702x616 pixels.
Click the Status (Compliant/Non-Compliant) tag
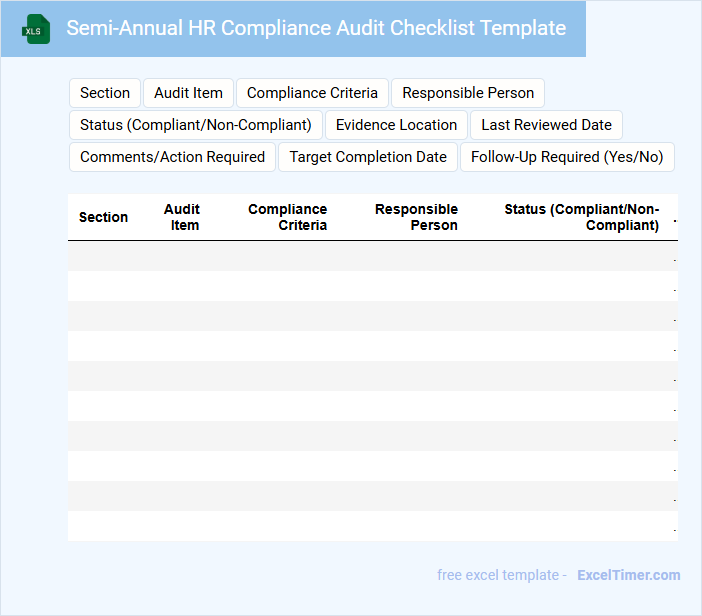click(196, 125)
